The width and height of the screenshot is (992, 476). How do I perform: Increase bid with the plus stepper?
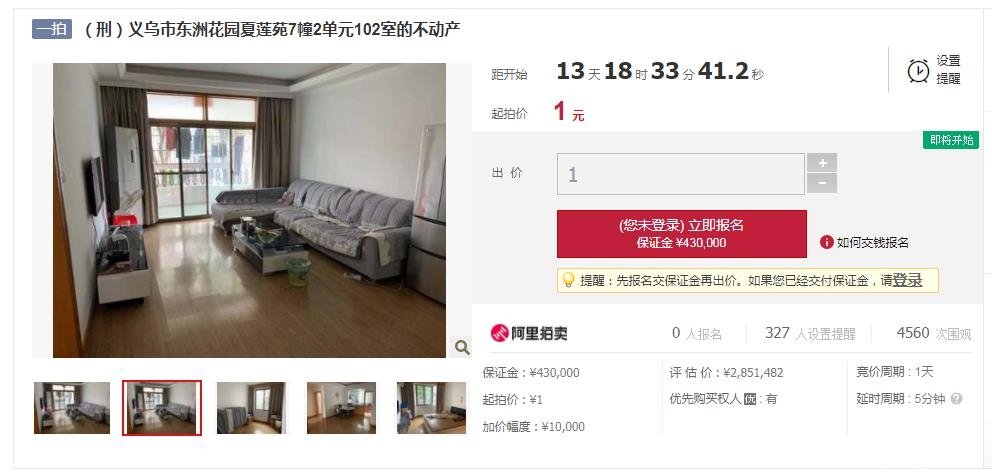[822, 163]
